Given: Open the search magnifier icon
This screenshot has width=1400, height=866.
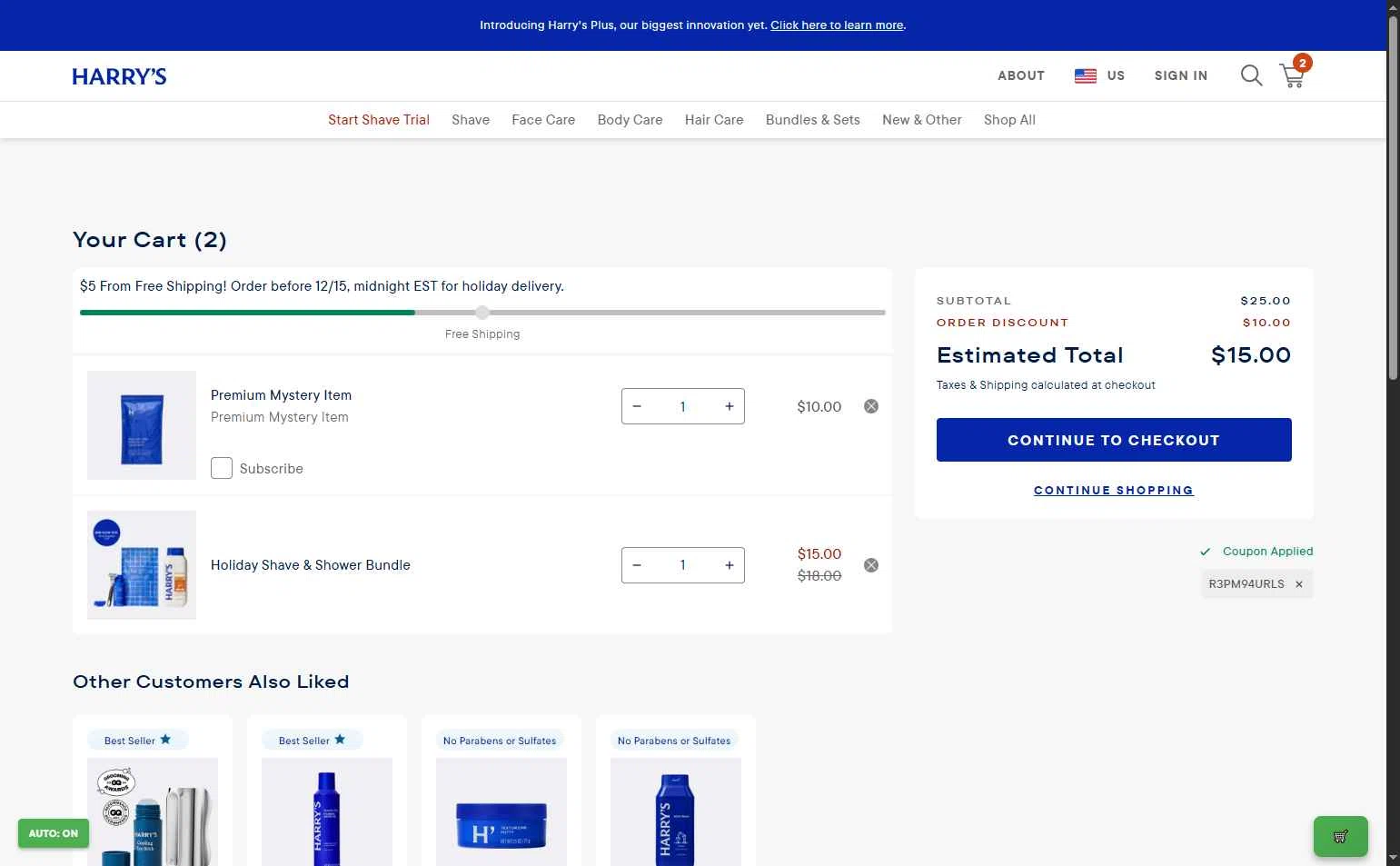Looking at the screenshot, I should coord(1251,75).
